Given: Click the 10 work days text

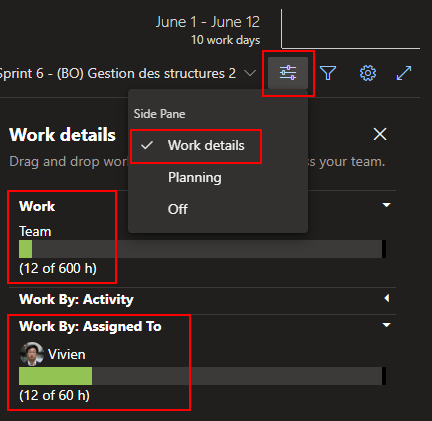Looking at the screenshot, I should (226, 40).
